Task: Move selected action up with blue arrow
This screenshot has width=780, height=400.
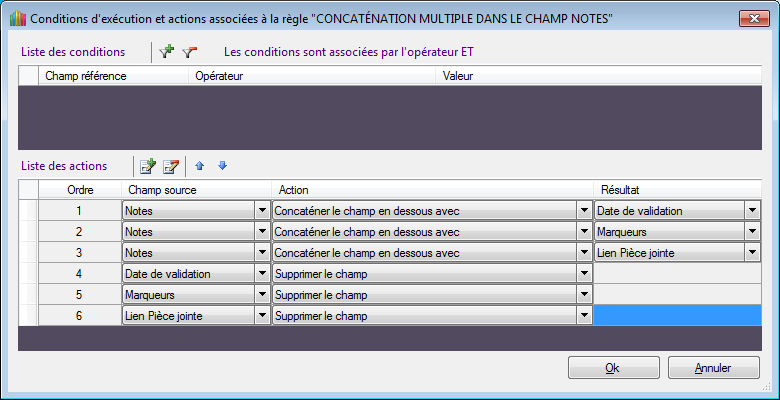Action: pyautogui.click(x=200, y=166)
